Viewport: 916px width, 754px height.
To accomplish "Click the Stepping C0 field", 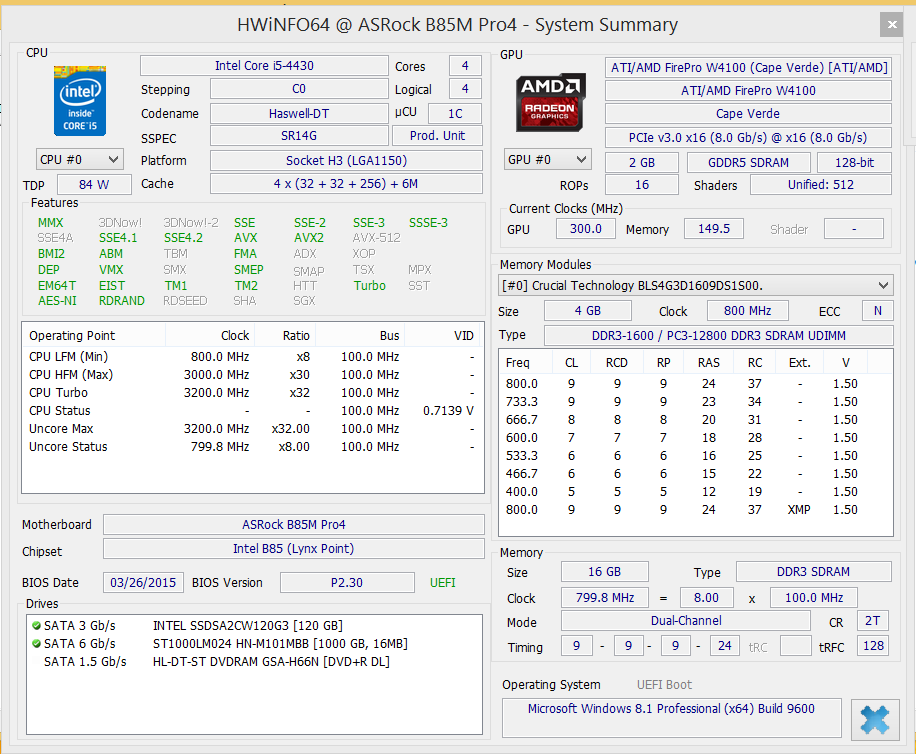I will pos(299,89).
